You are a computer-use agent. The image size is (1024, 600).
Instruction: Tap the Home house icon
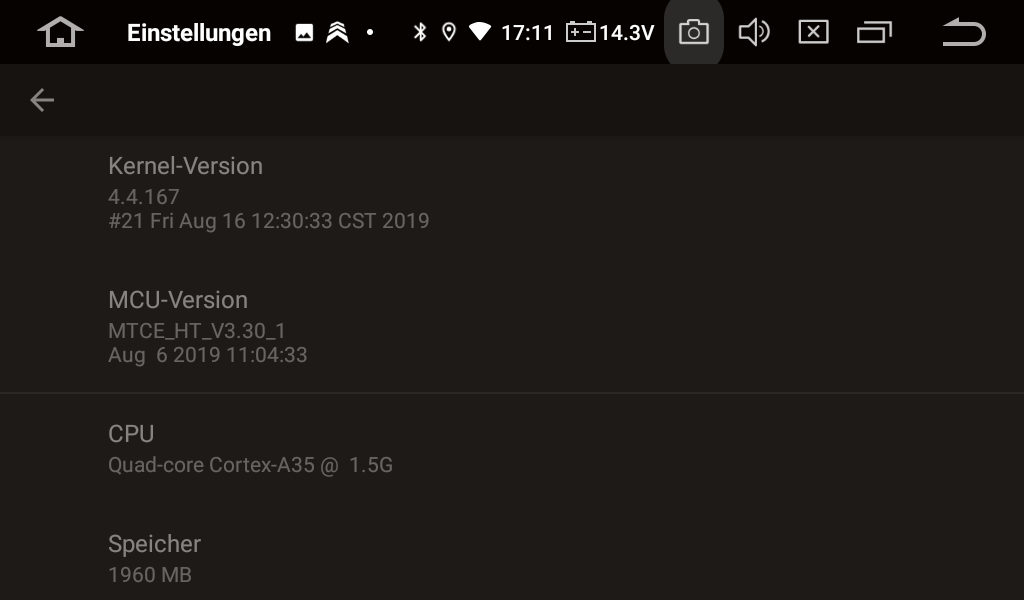tap(60, 32)
